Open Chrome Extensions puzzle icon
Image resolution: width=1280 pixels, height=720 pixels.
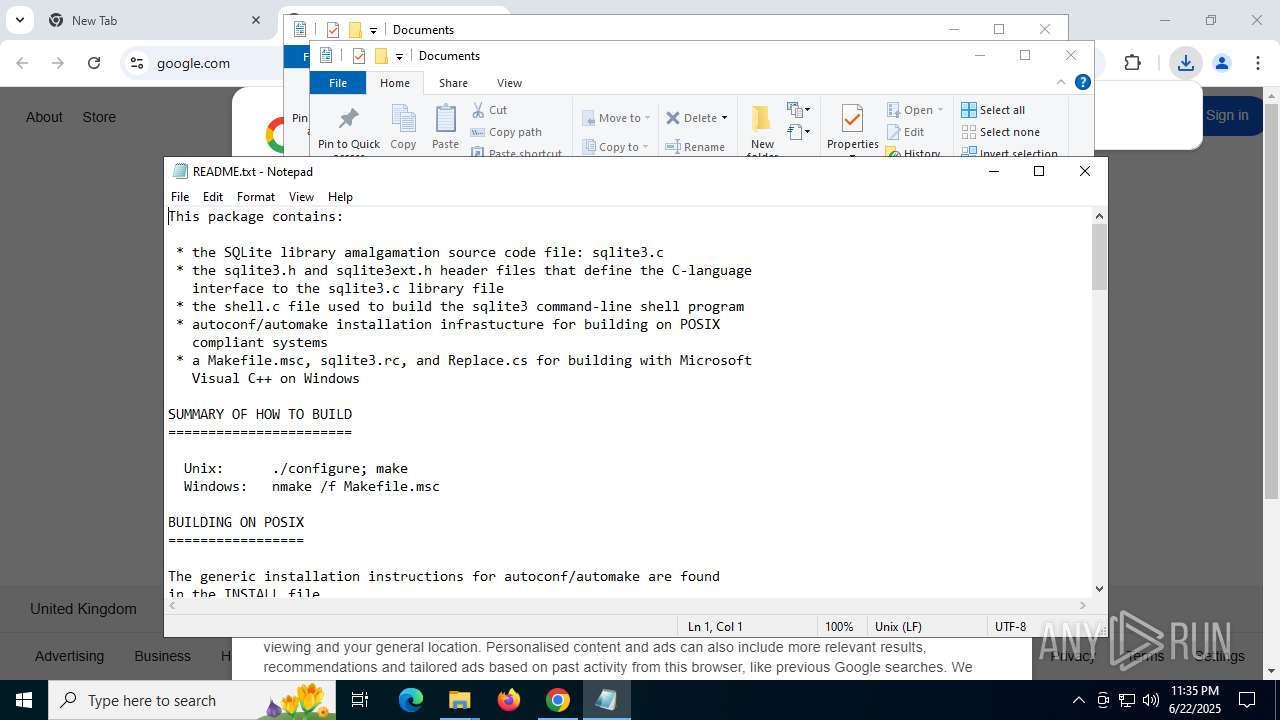1132,63
